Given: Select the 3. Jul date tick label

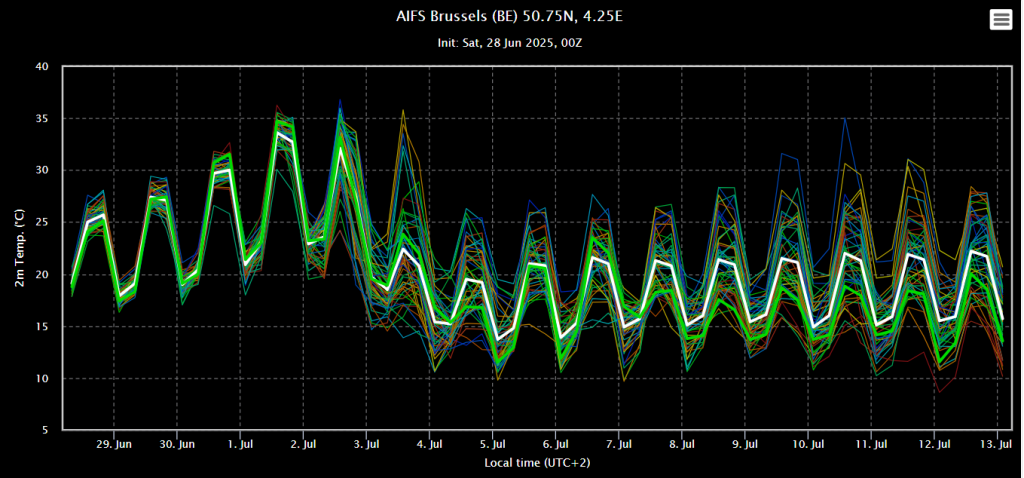Looking at the screenshot, I should point(366,445).
